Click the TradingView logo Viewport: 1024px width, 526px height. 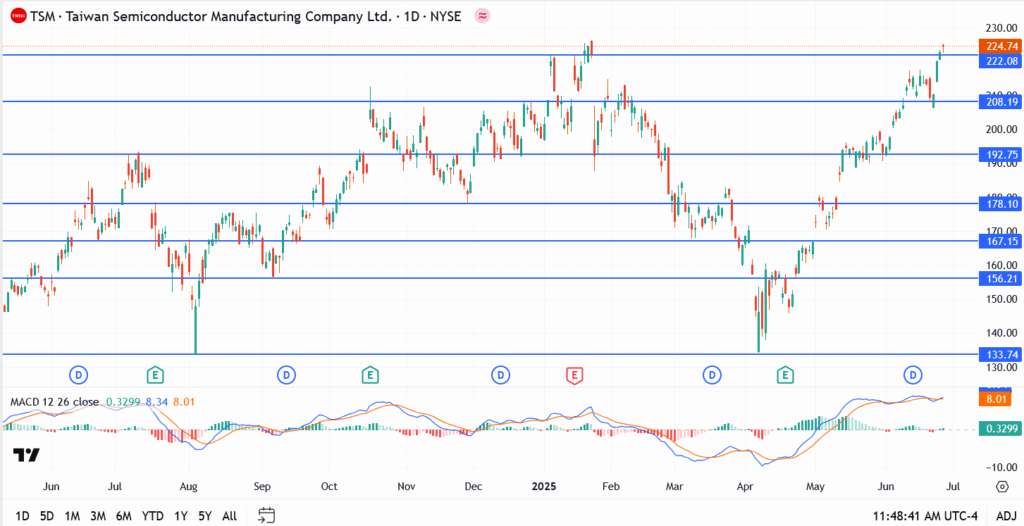26,455
